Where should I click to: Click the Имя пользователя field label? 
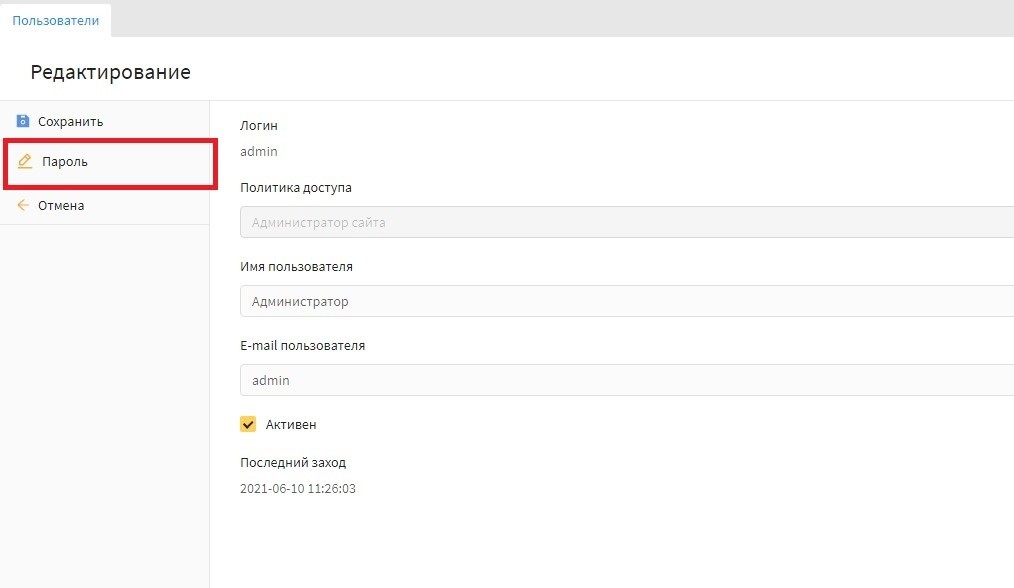click(x=296, y=267)
